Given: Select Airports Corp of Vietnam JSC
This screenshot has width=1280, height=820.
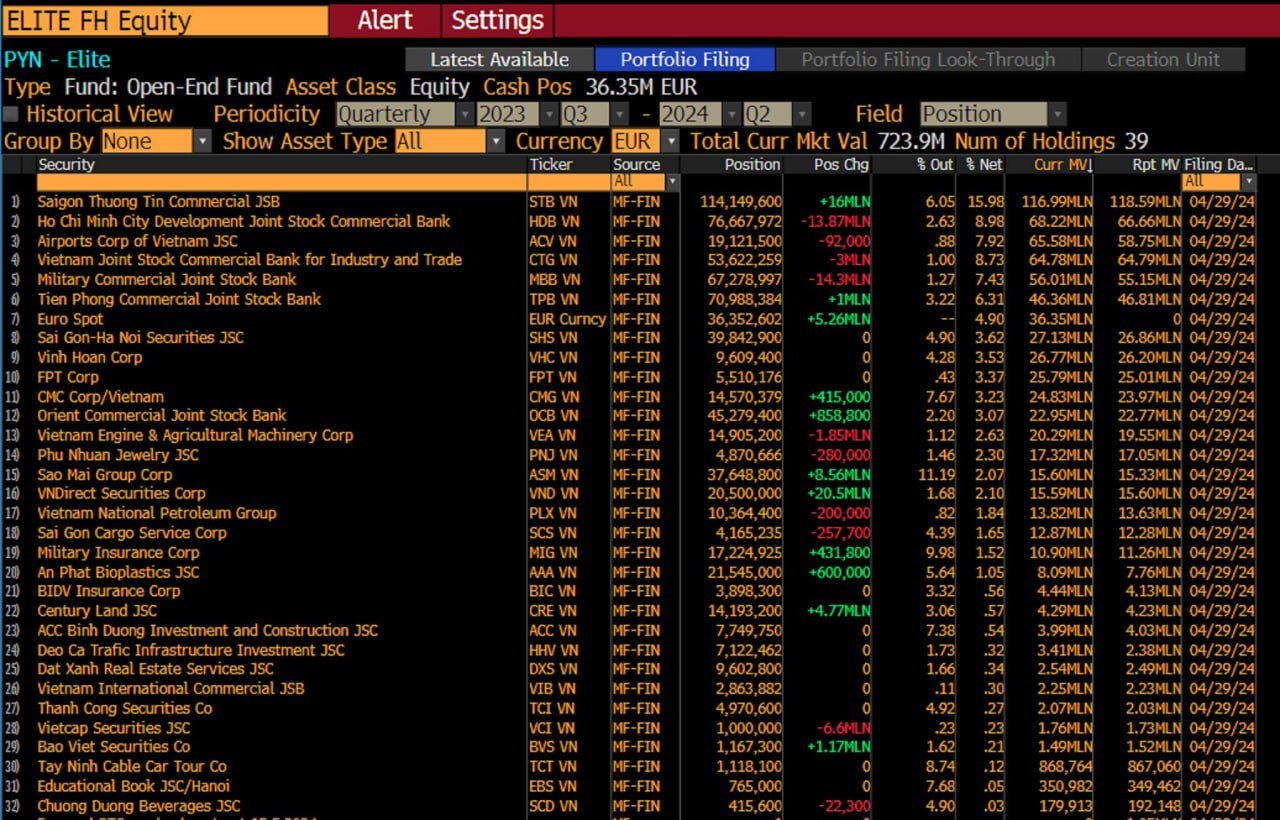Looking at the screenshot, I should point(137,241).
